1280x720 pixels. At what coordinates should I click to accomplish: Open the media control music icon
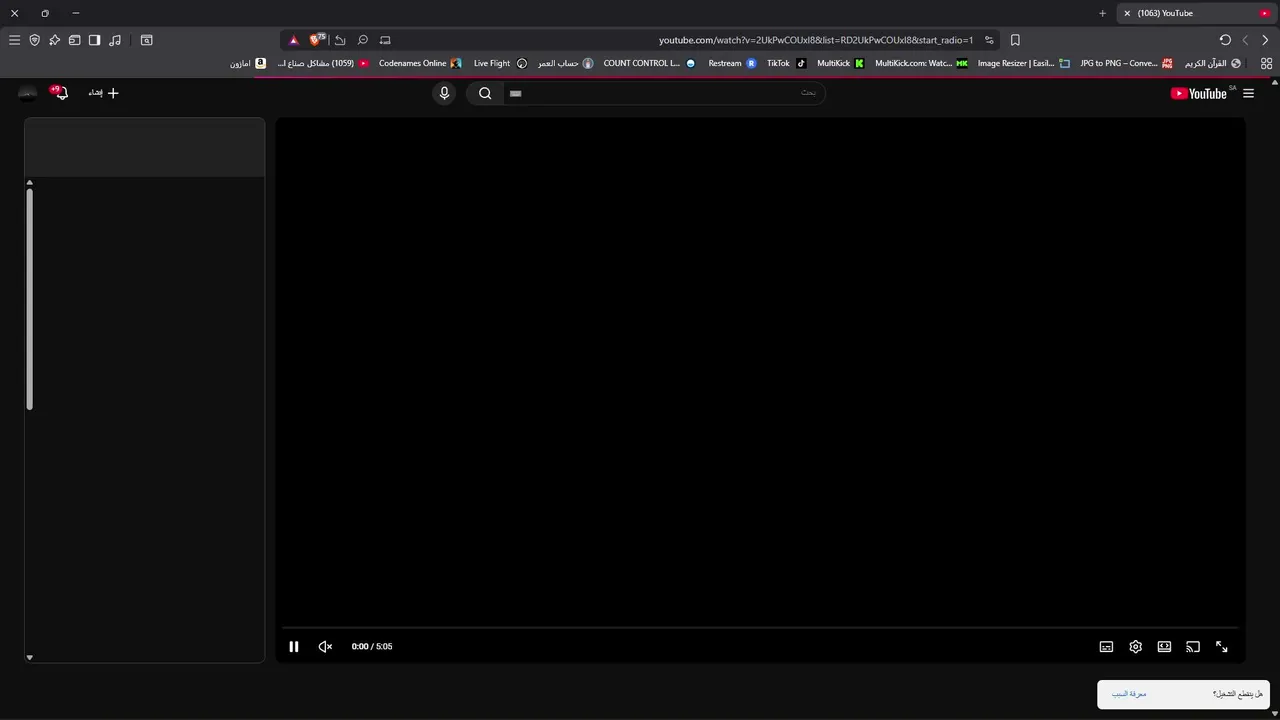(115, 40)
